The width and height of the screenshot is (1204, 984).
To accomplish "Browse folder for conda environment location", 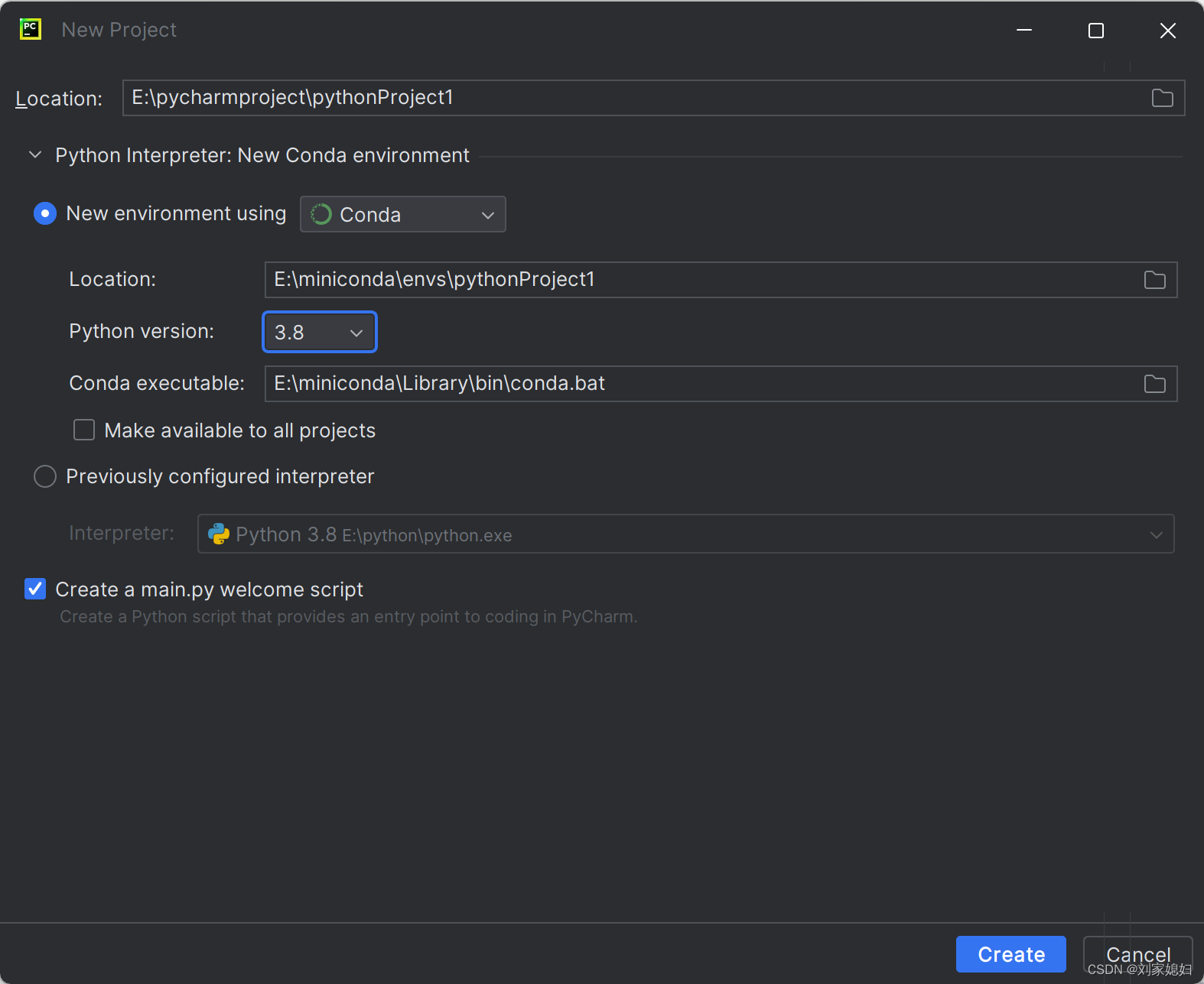I will coord(1154,280).
